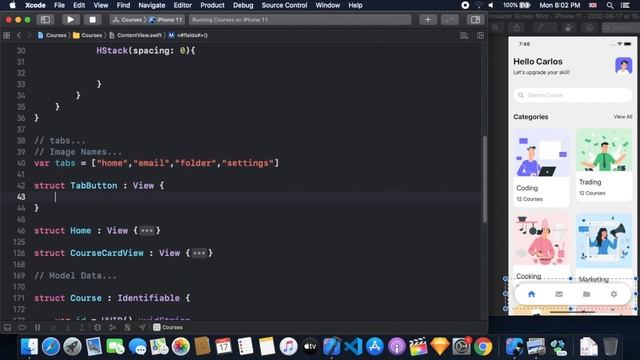
Task: Open the File menu
Action: click(60, 5)
